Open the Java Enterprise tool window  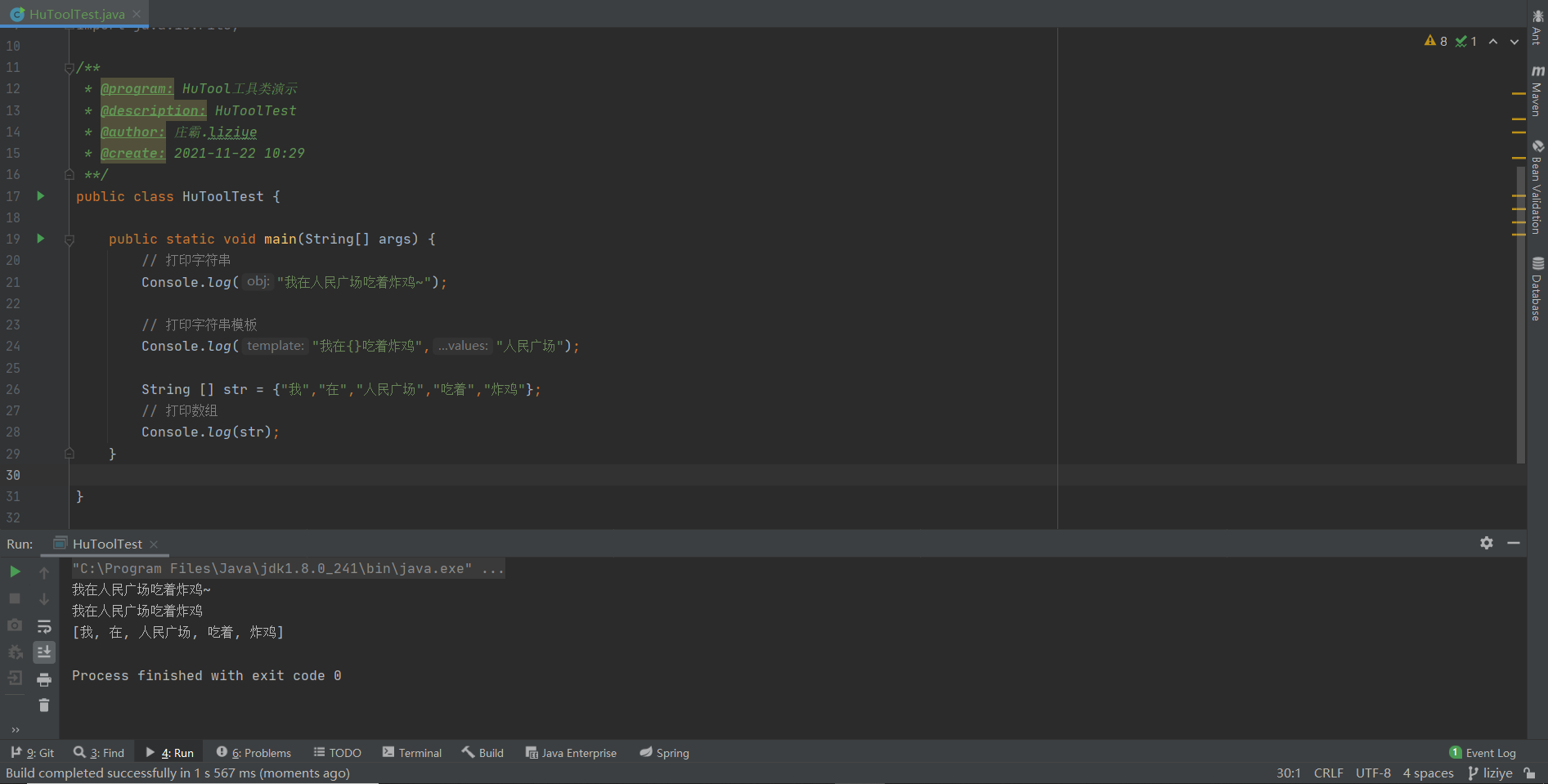(571, 753)
